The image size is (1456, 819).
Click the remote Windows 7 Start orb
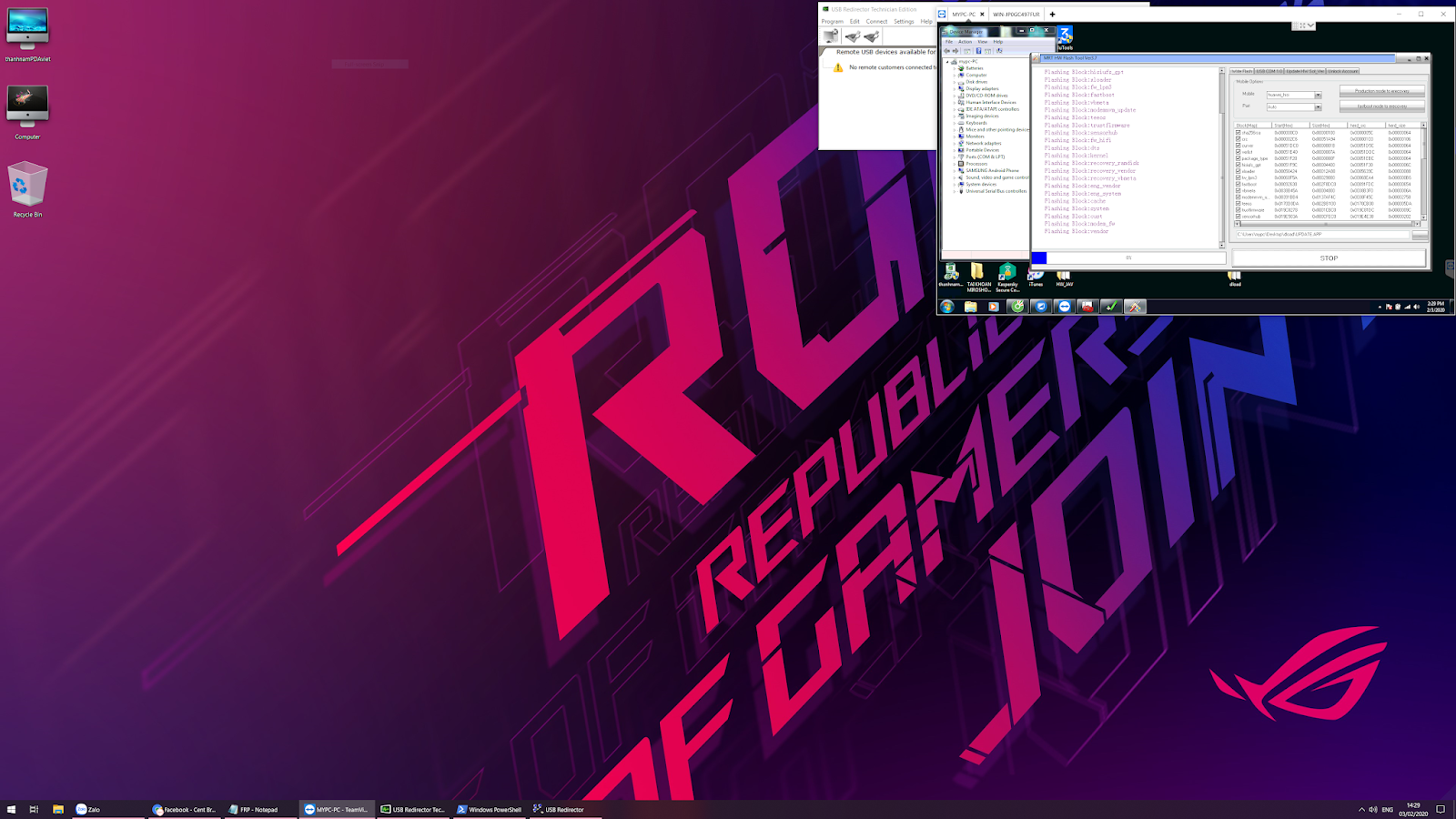click(x=948, y=307)
